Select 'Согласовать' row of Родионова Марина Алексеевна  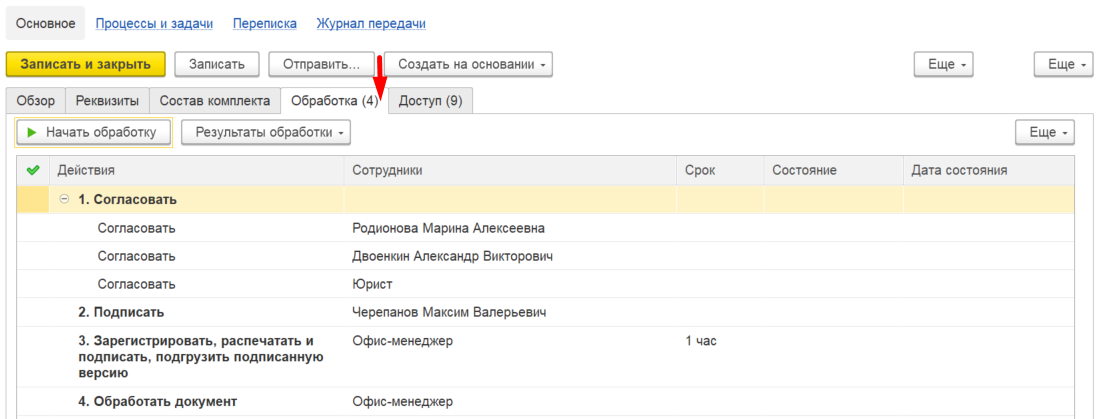click(x=545, y=228)
